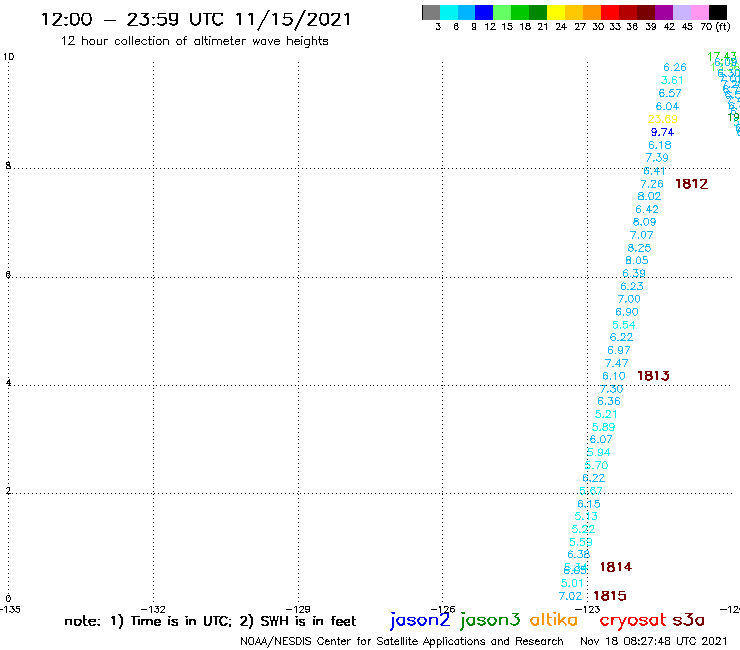The height and width of the screenshot is (650, 740).
Task: Click the green 17.43 wave height value
Action: pyautogui.click(x=722, y=57)
